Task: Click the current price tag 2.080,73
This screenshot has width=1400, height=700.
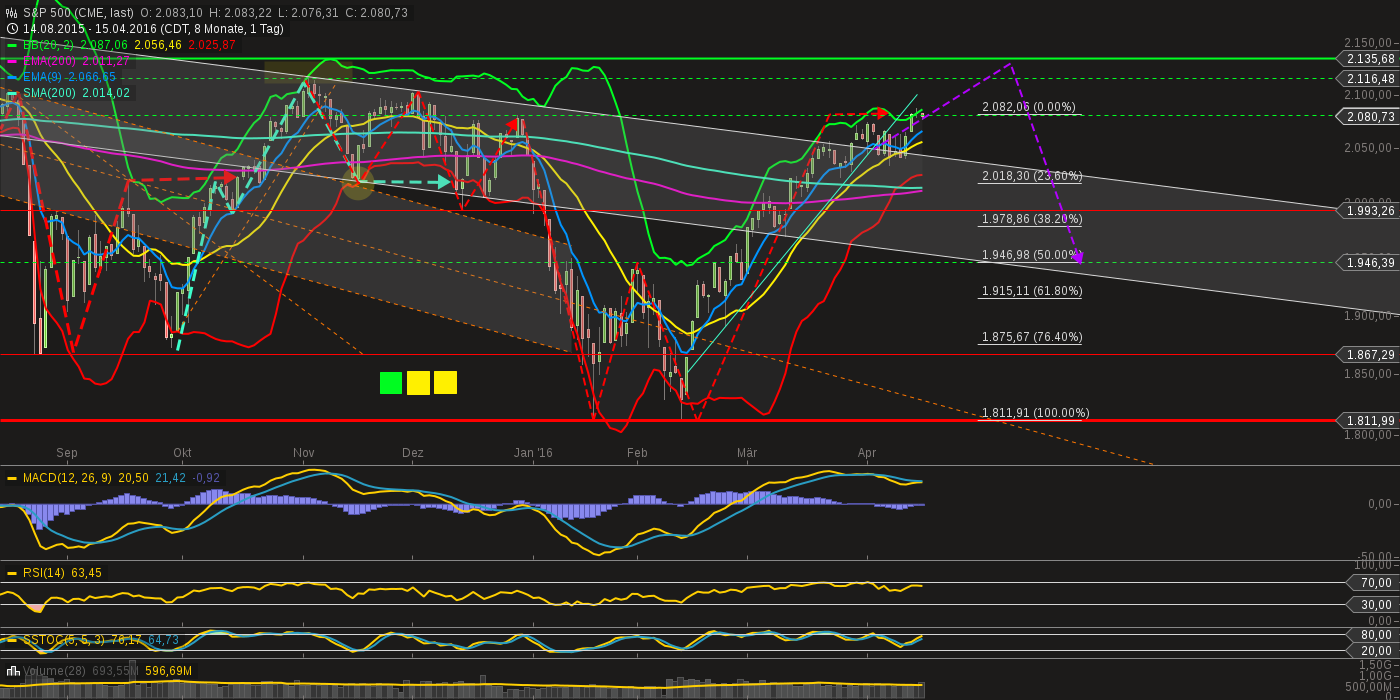Action: (1370, 117)
